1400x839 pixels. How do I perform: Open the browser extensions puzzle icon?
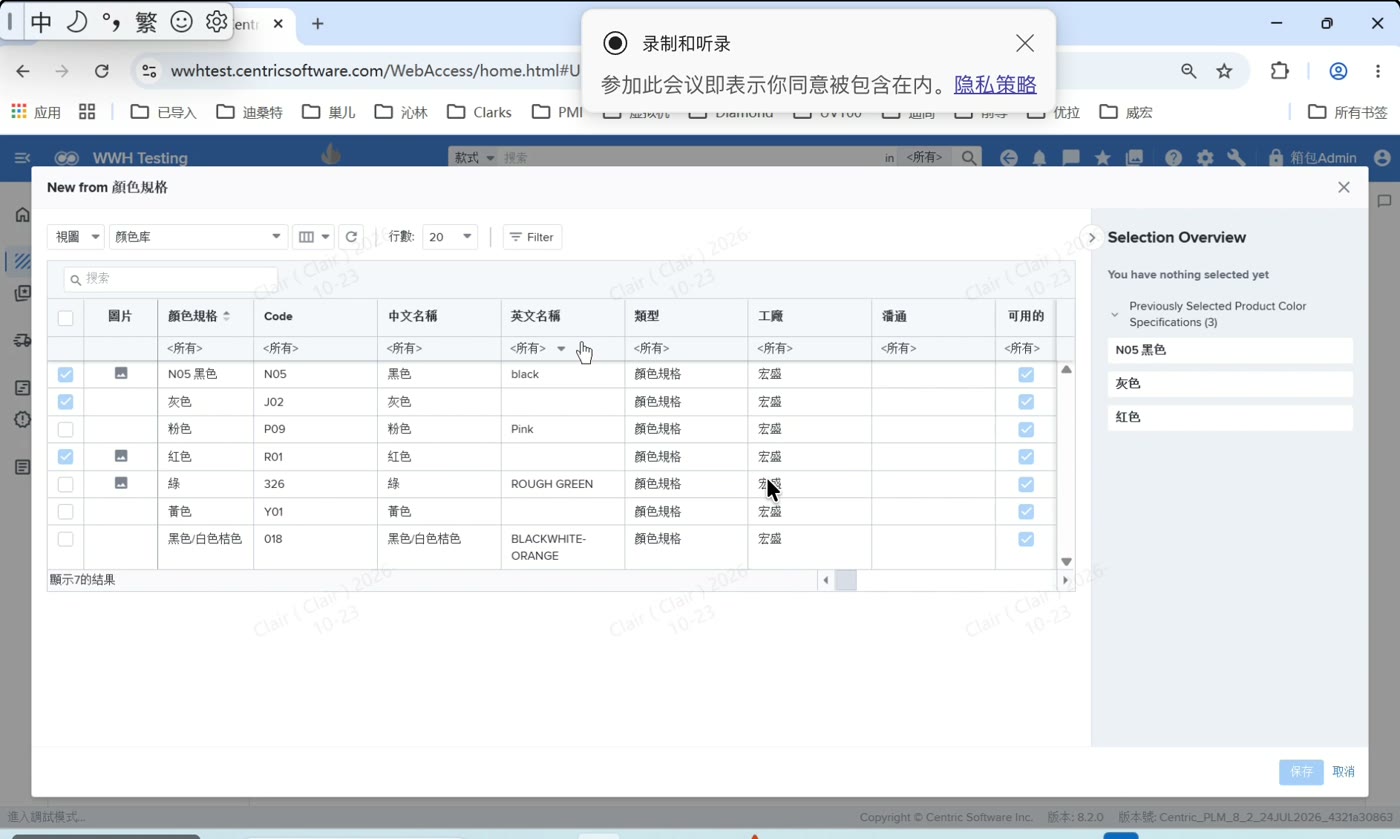pyautogui.click(x=1280, y=71)
